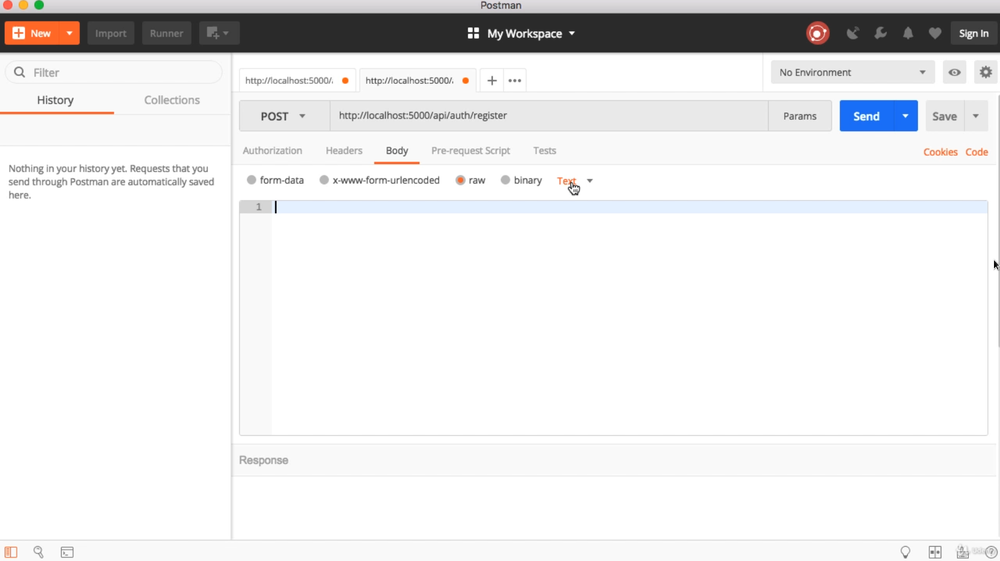Open the No Environment dropdown

coord(852,73)
